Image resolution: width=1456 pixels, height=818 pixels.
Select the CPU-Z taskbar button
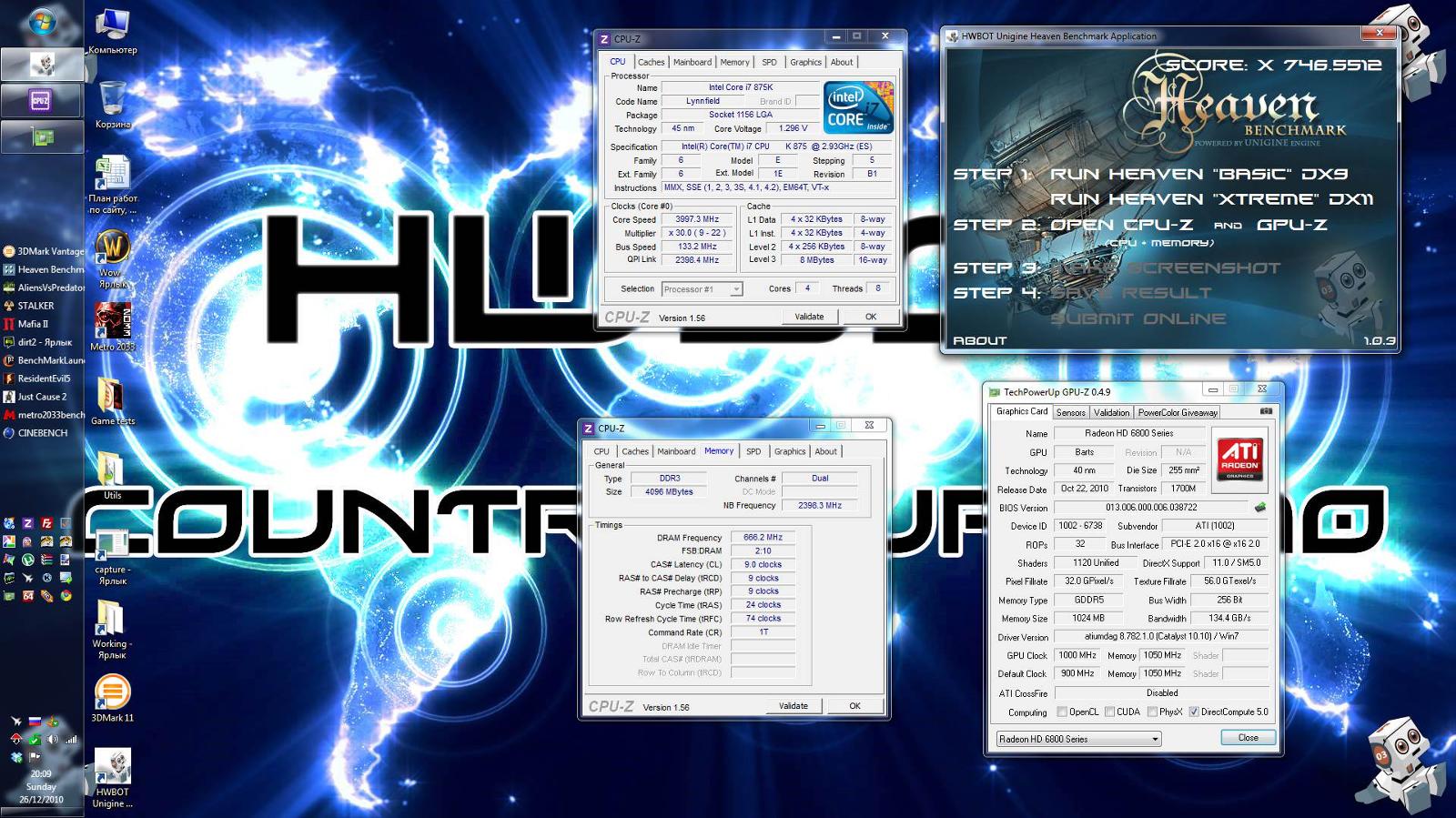[42, 100]
